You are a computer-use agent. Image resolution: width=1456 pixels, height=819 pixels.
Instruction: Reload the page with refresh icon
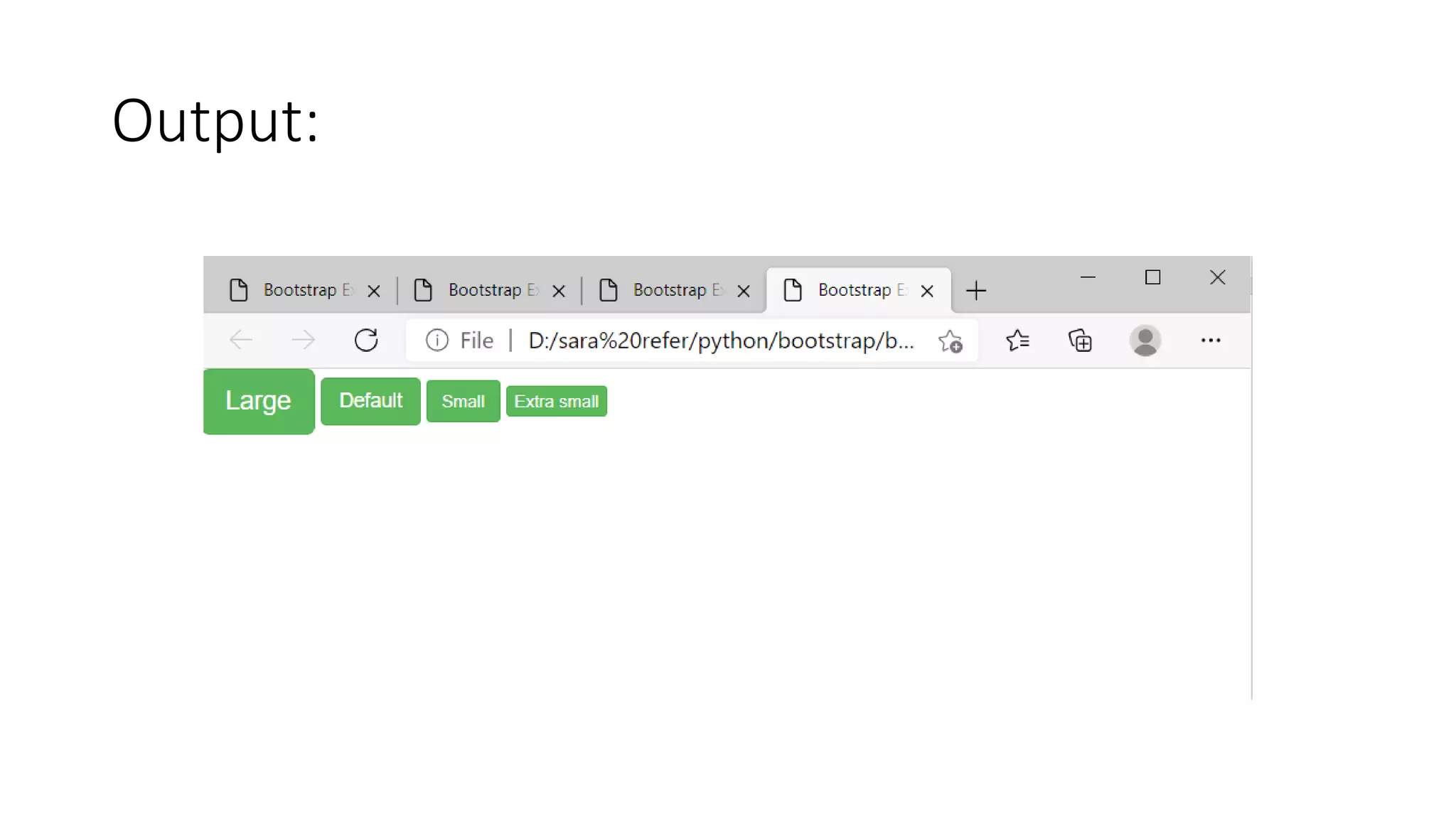pos(366,340)
